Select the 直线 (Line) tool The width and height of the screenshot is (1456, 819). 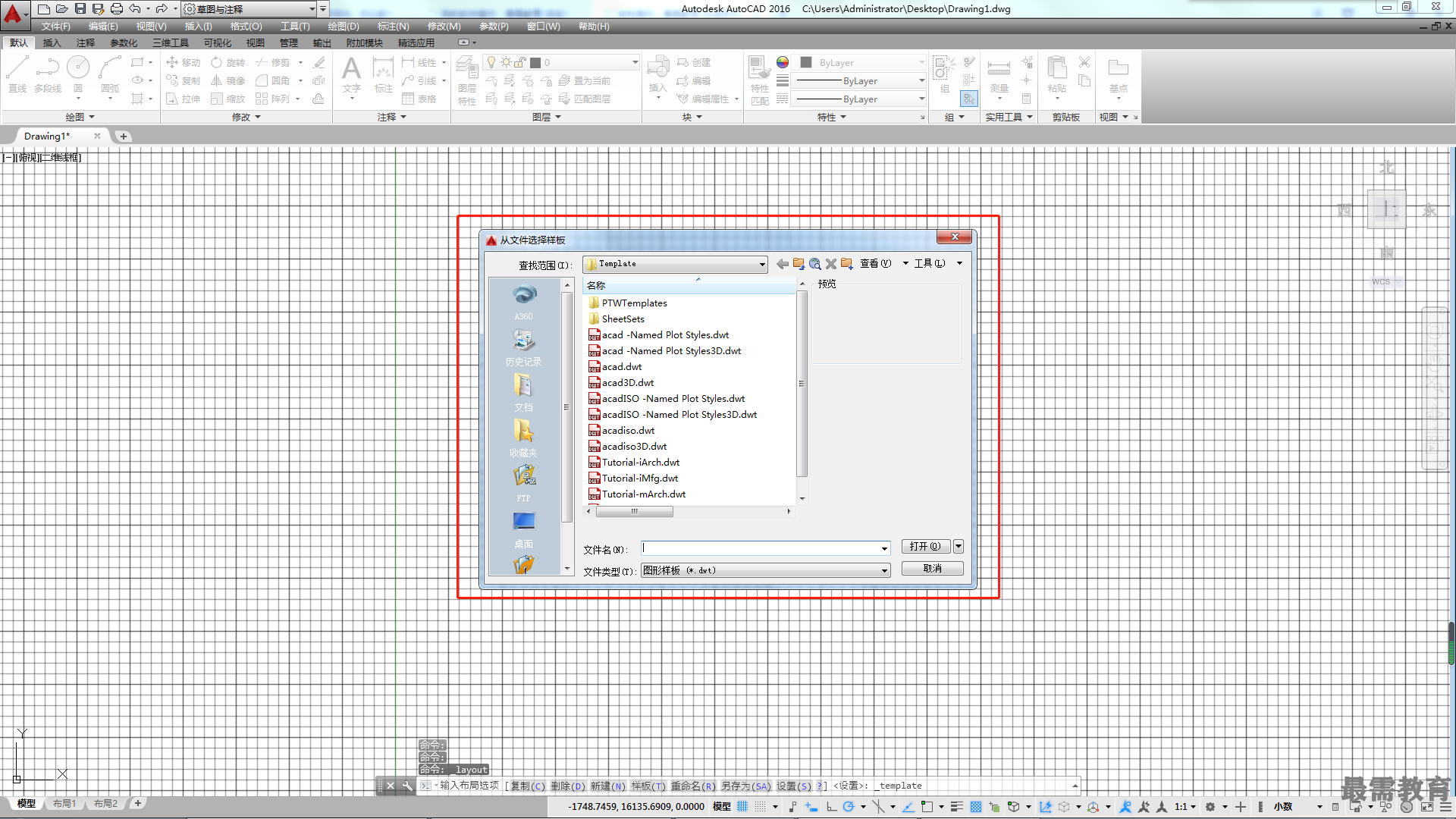point(17,74)
